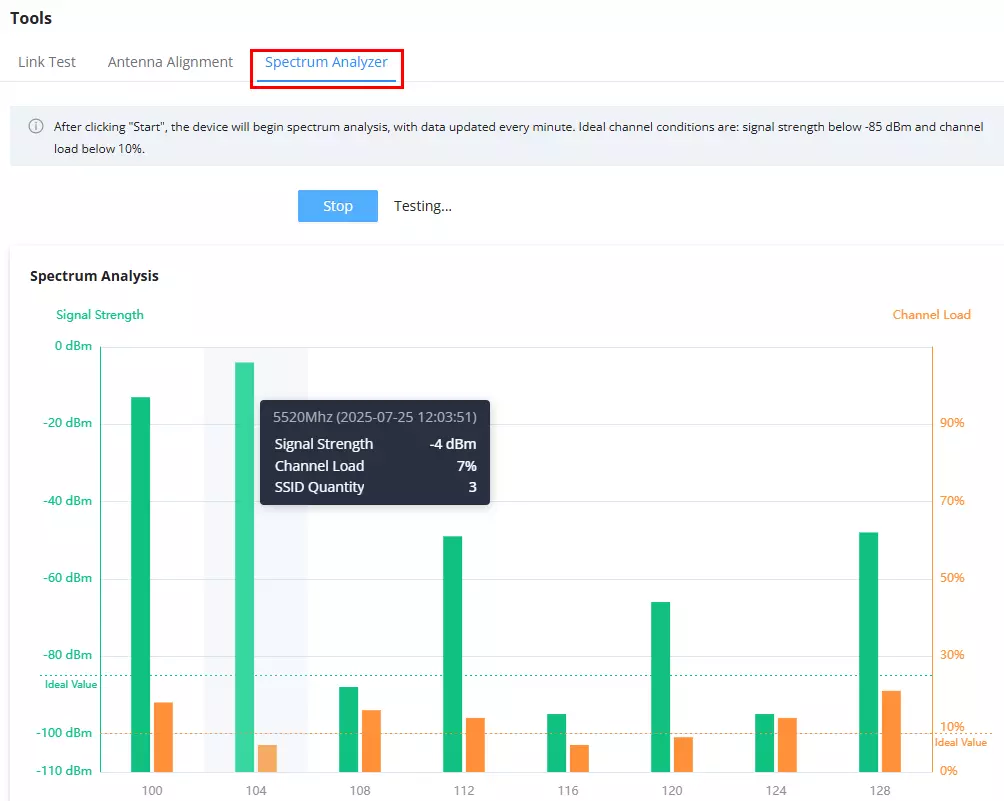Click the Channel Load axis label

932,315
